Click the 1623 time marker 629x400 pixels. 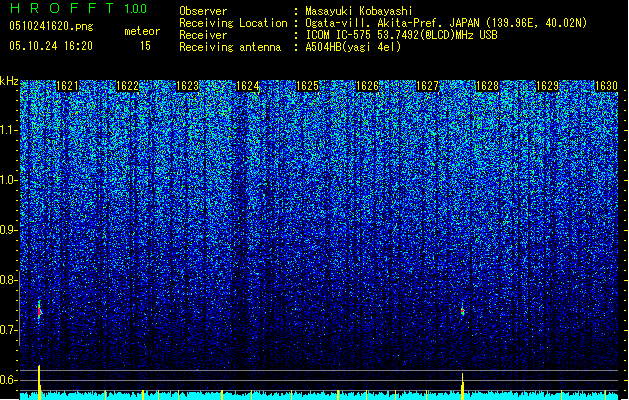click(187, 86)
